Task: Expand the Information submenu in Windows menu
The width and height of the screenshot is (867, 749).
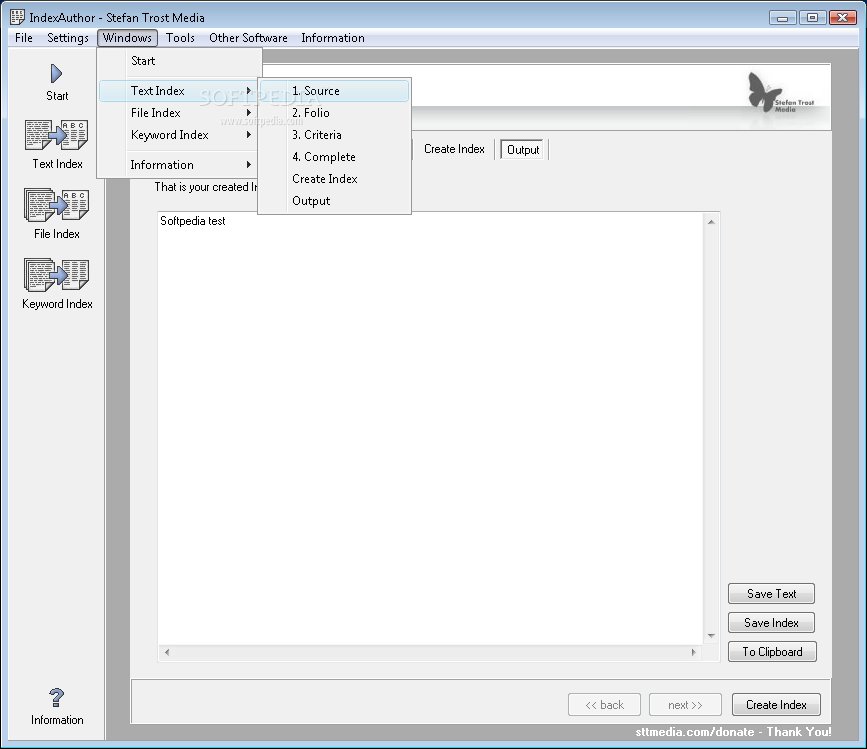Action: (x=180, y=165)
